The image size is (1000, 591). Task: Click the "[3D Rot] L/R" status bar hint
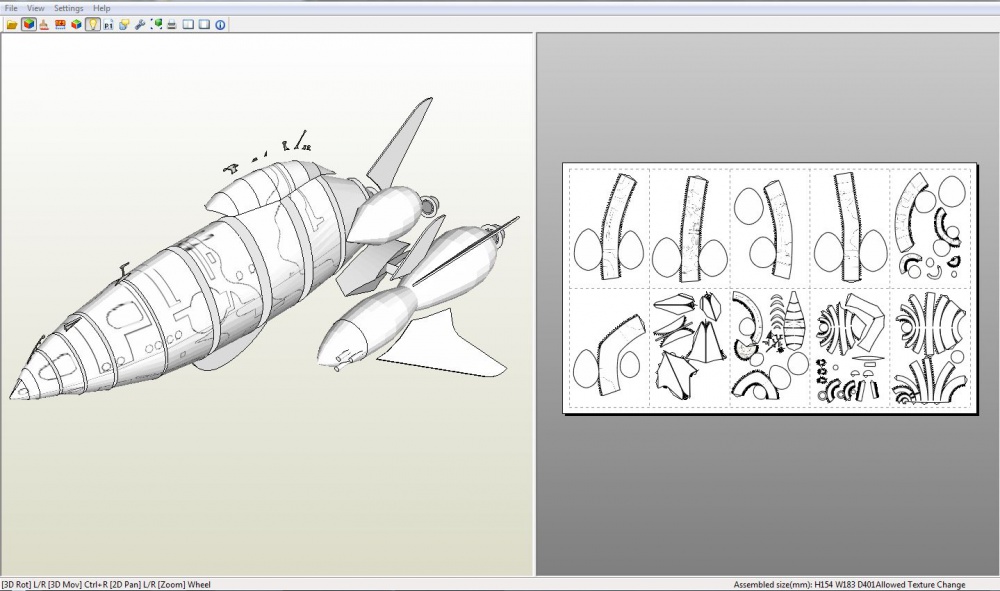(x=24, y=585)
